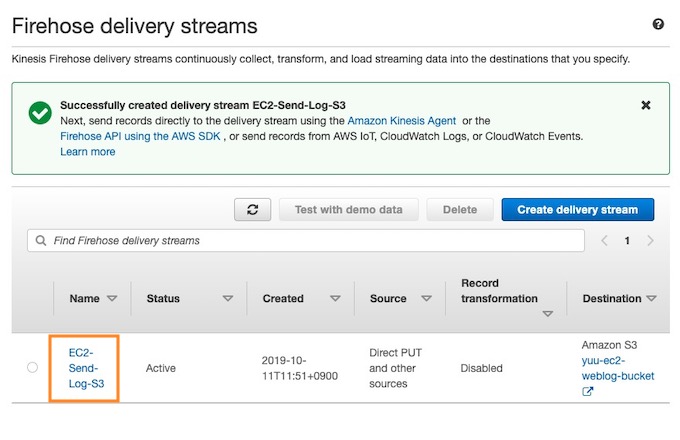Refresh the delivery streams list
This screenshot has height=440, width=680.
tap(252, 210)
